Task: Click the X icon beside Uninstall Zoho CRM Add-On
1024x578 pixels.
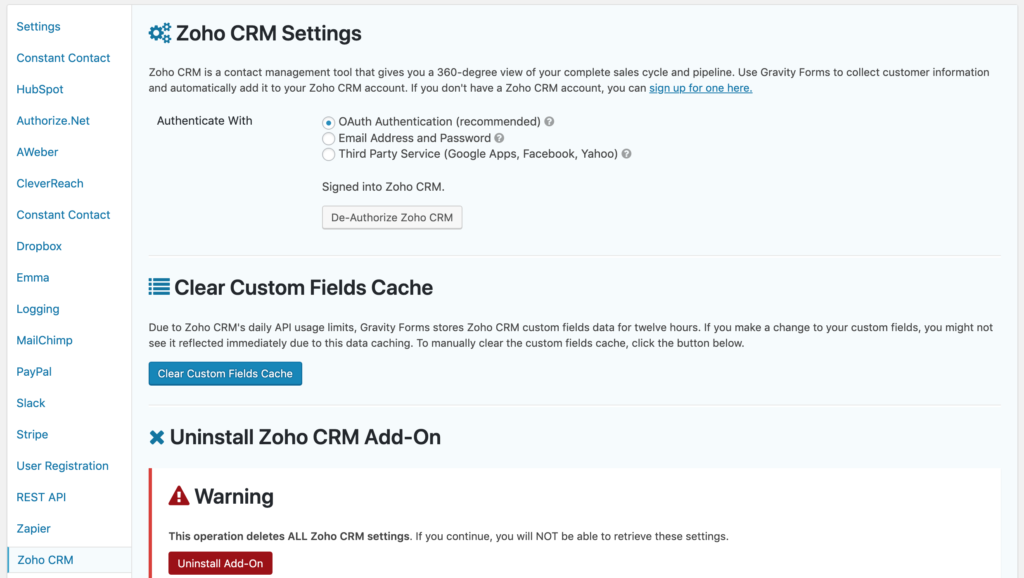Action: click(156, 437)
